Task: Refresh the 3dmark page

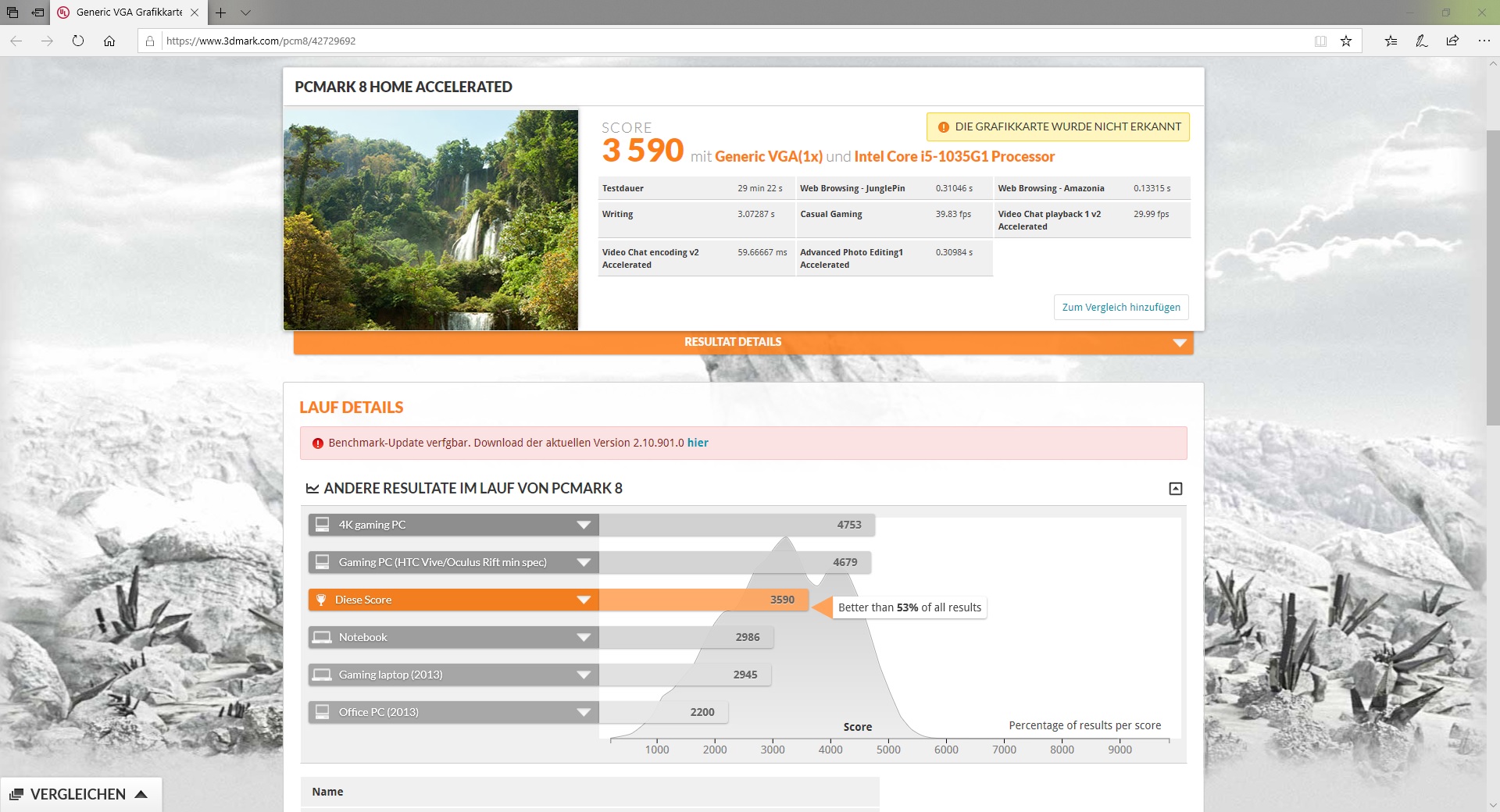Action: 78,41
